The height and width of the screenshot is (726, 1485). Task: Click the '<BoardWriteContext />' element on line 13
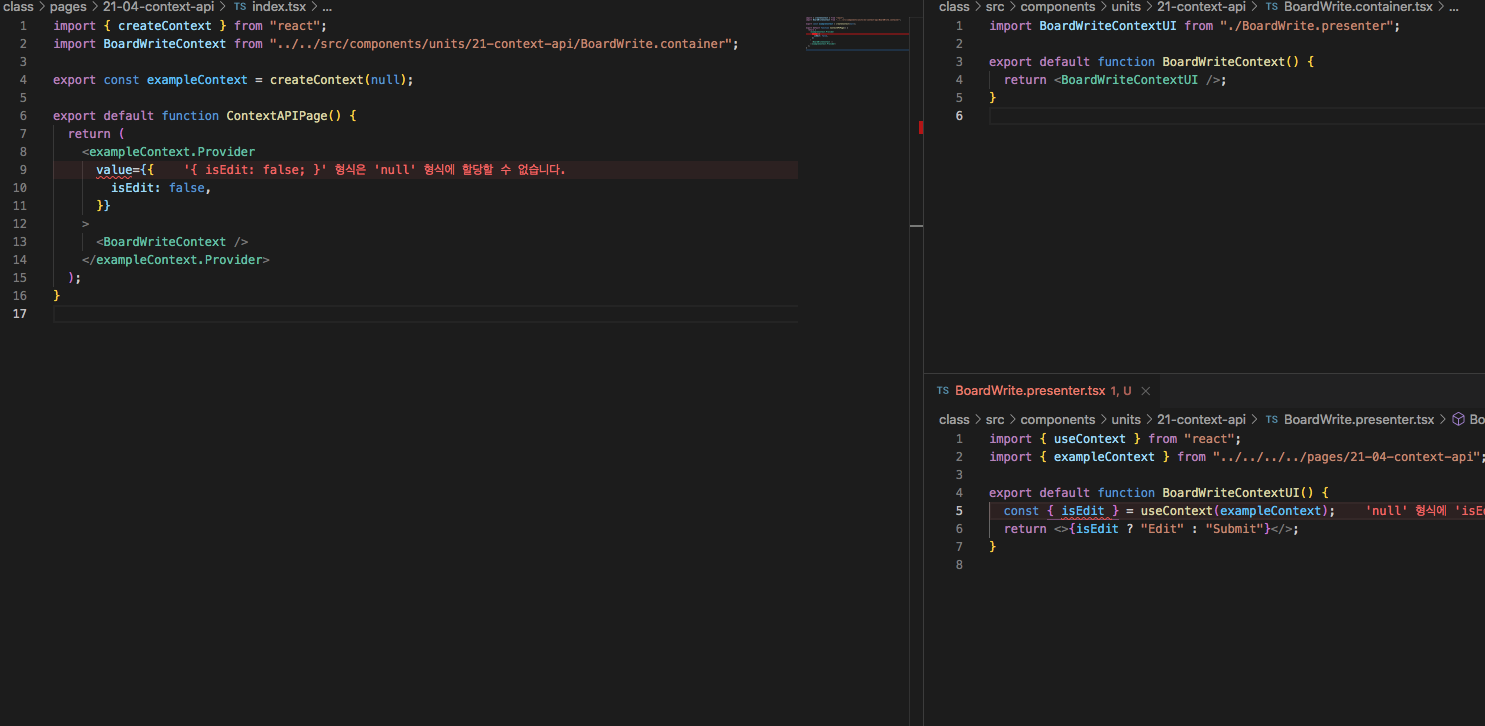172,242
